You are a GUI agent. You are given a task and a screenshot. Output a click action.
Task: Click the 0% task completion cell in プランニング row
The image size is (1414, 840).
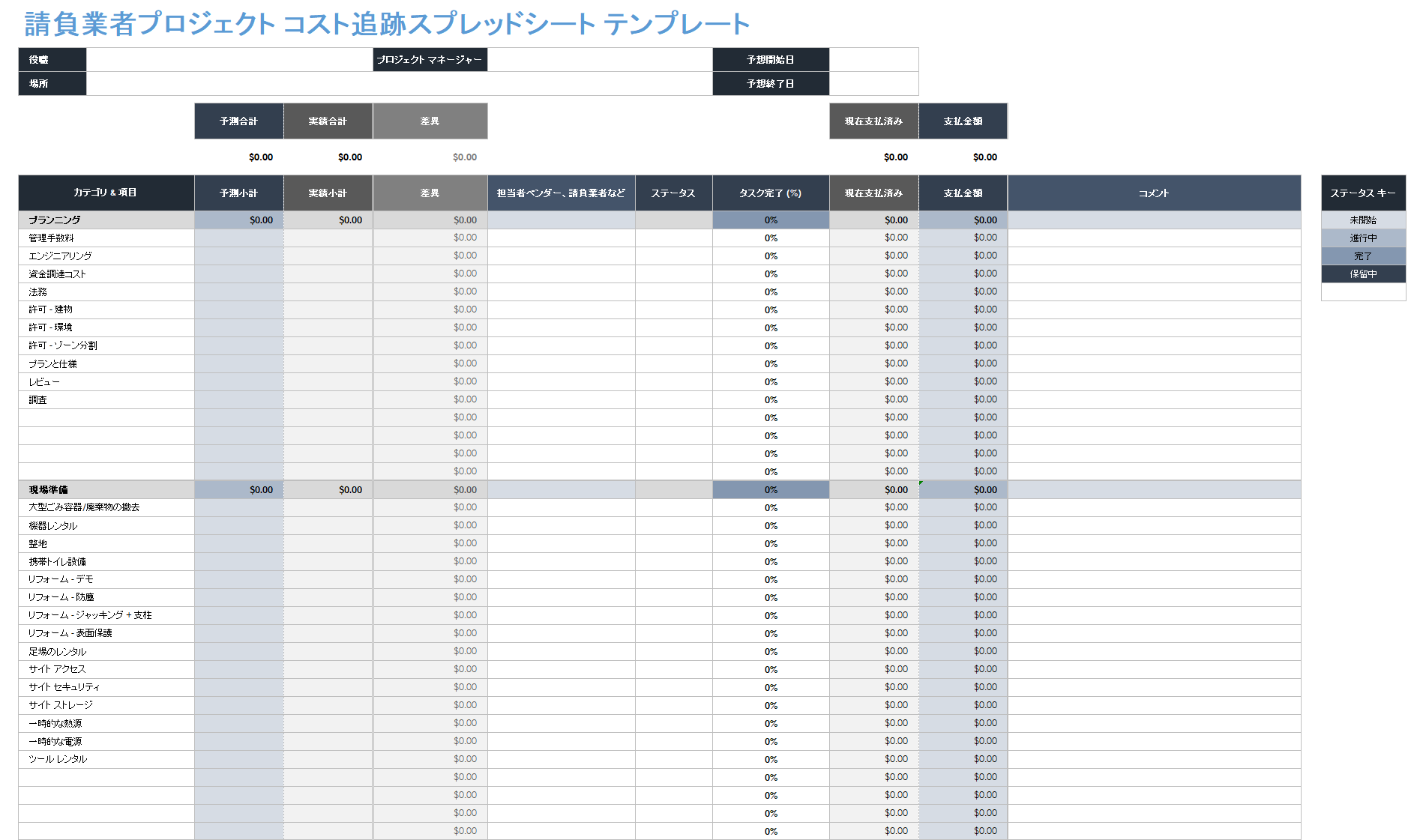[x=771, y=220]
